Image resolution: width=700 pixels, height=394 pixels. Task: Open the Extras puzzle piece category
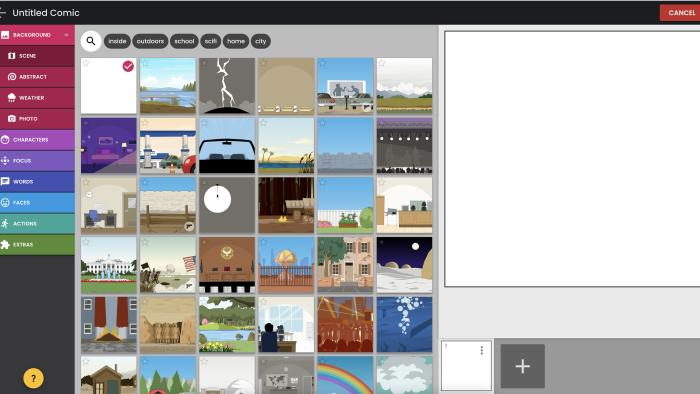click(37, 245)
